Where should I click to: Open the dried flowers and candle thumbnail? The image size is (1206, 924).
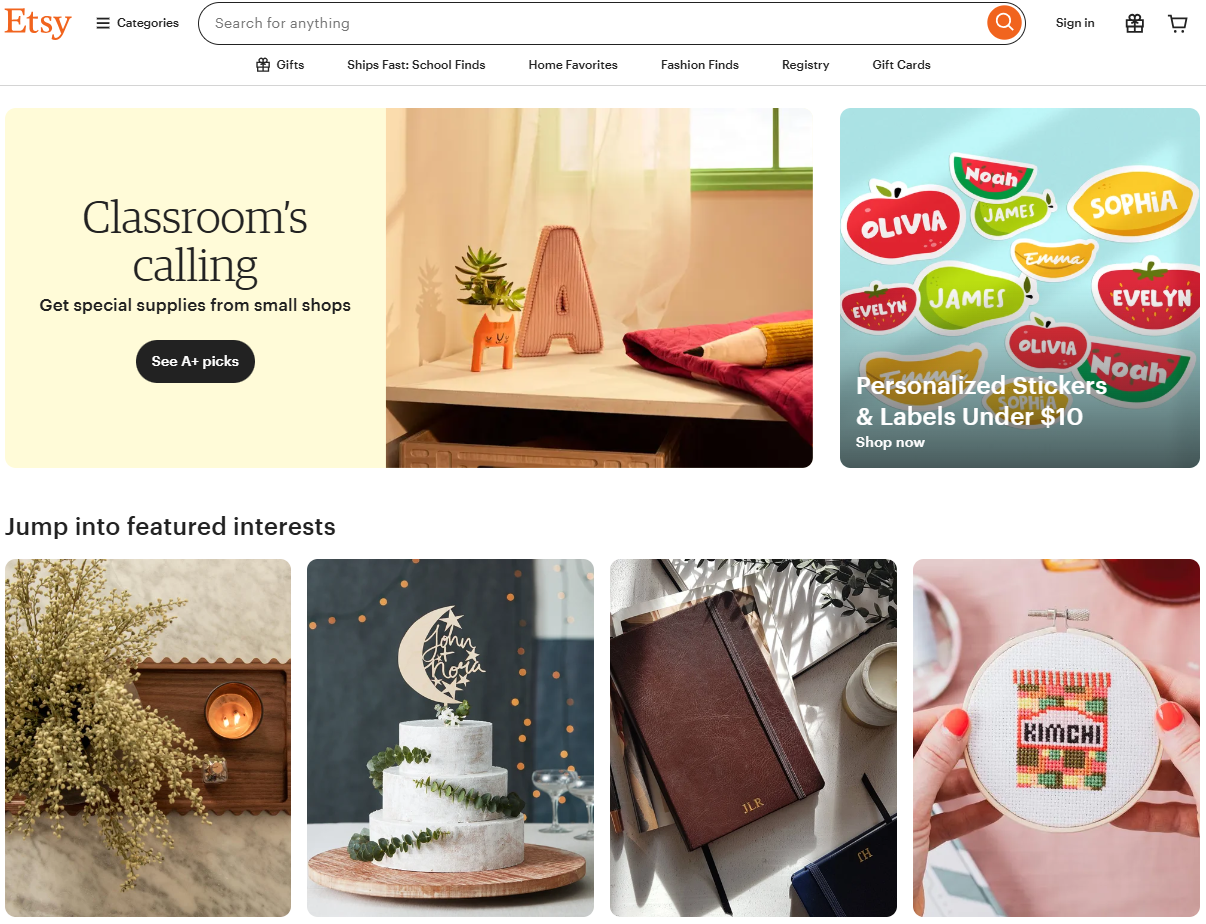(148, 738)
